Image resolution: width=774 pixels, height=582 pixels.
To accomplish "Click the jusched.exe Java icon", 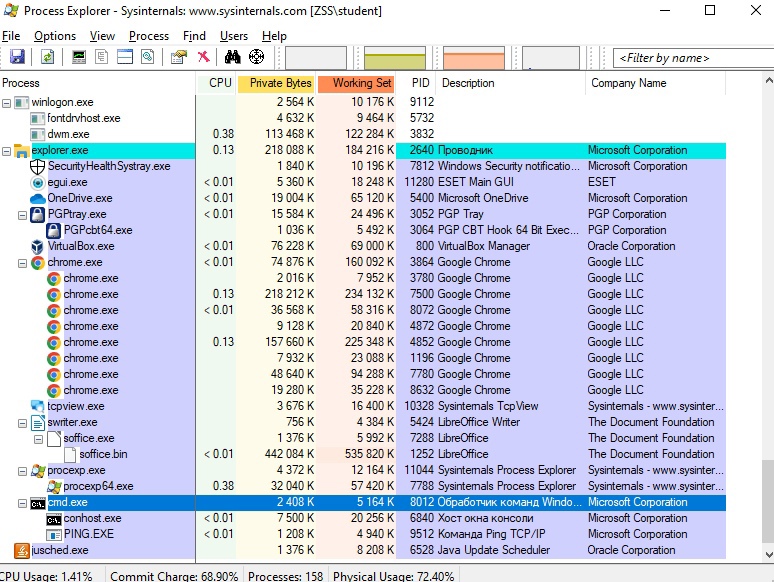I will pos(22,550).
